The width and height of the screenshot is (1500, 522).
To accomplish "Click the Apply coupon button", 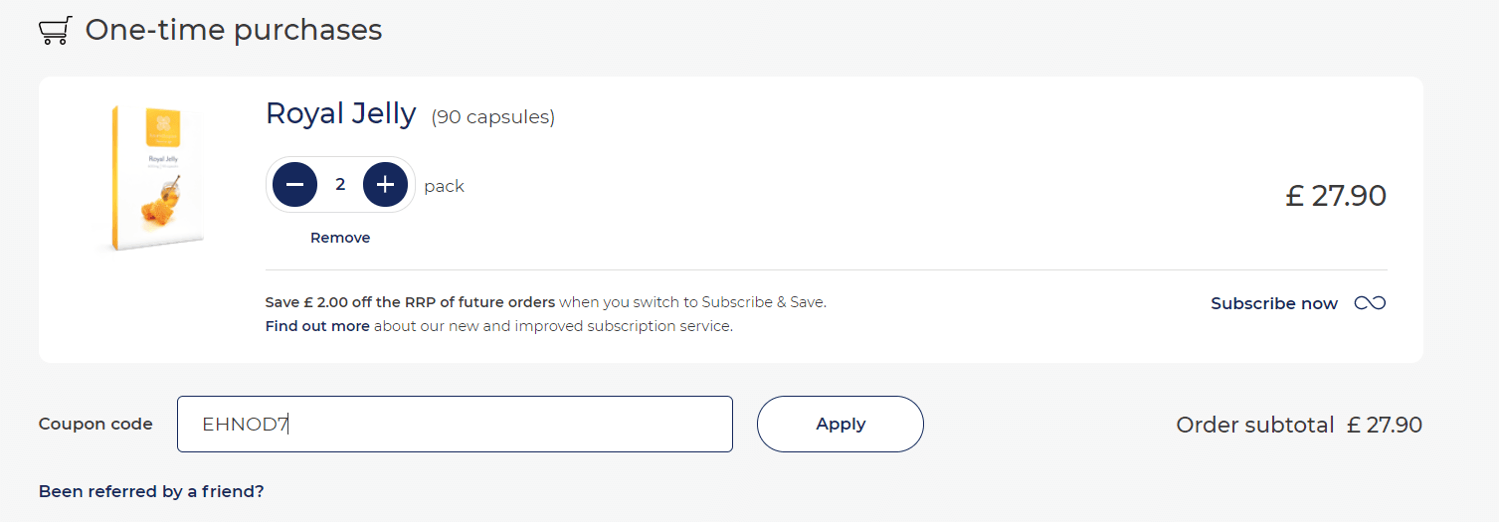I will click(x=840, y=424).
